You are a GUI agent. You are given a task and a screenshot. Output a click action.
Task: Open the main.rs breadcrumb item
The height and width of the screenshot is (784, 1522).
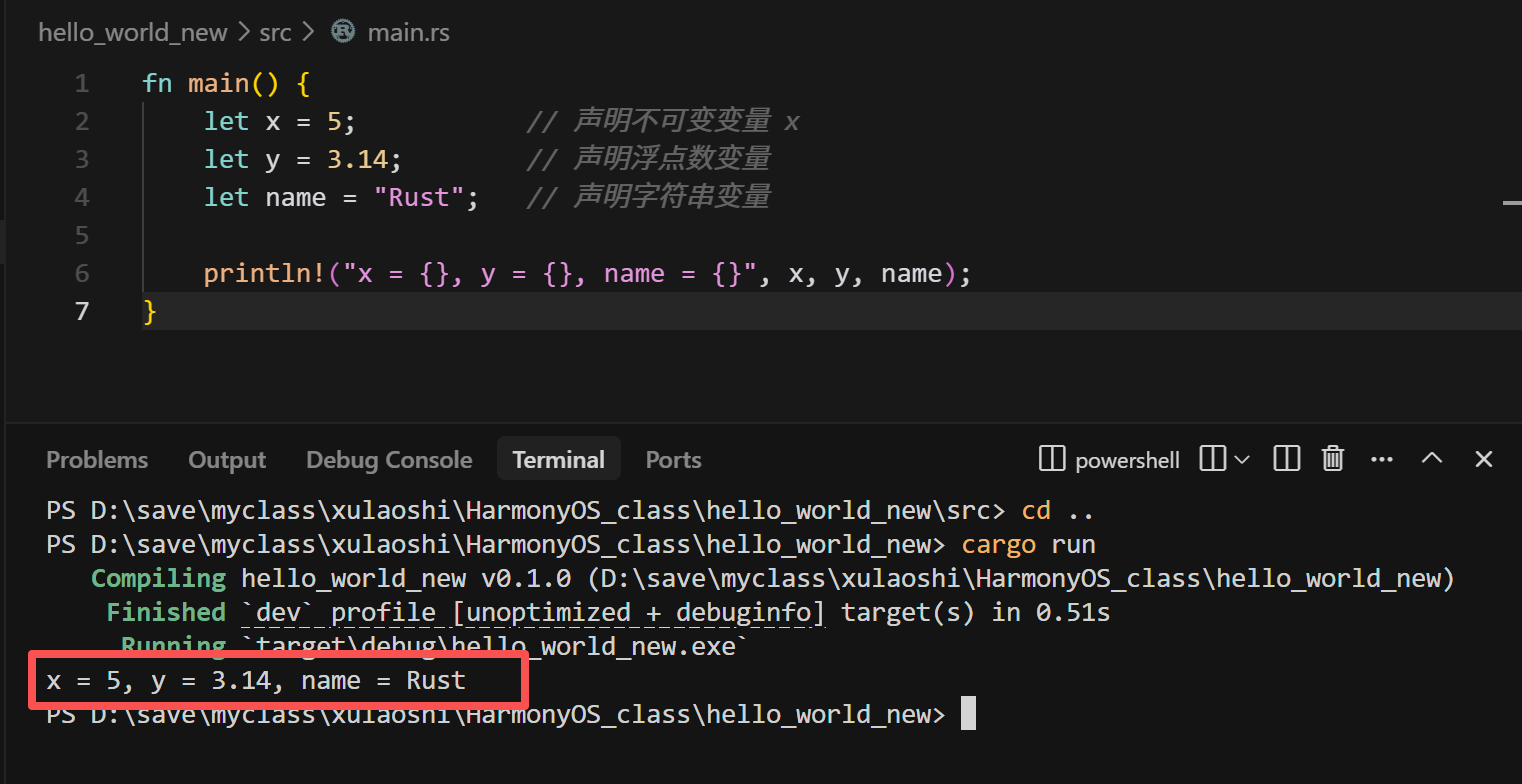point(409,32)
